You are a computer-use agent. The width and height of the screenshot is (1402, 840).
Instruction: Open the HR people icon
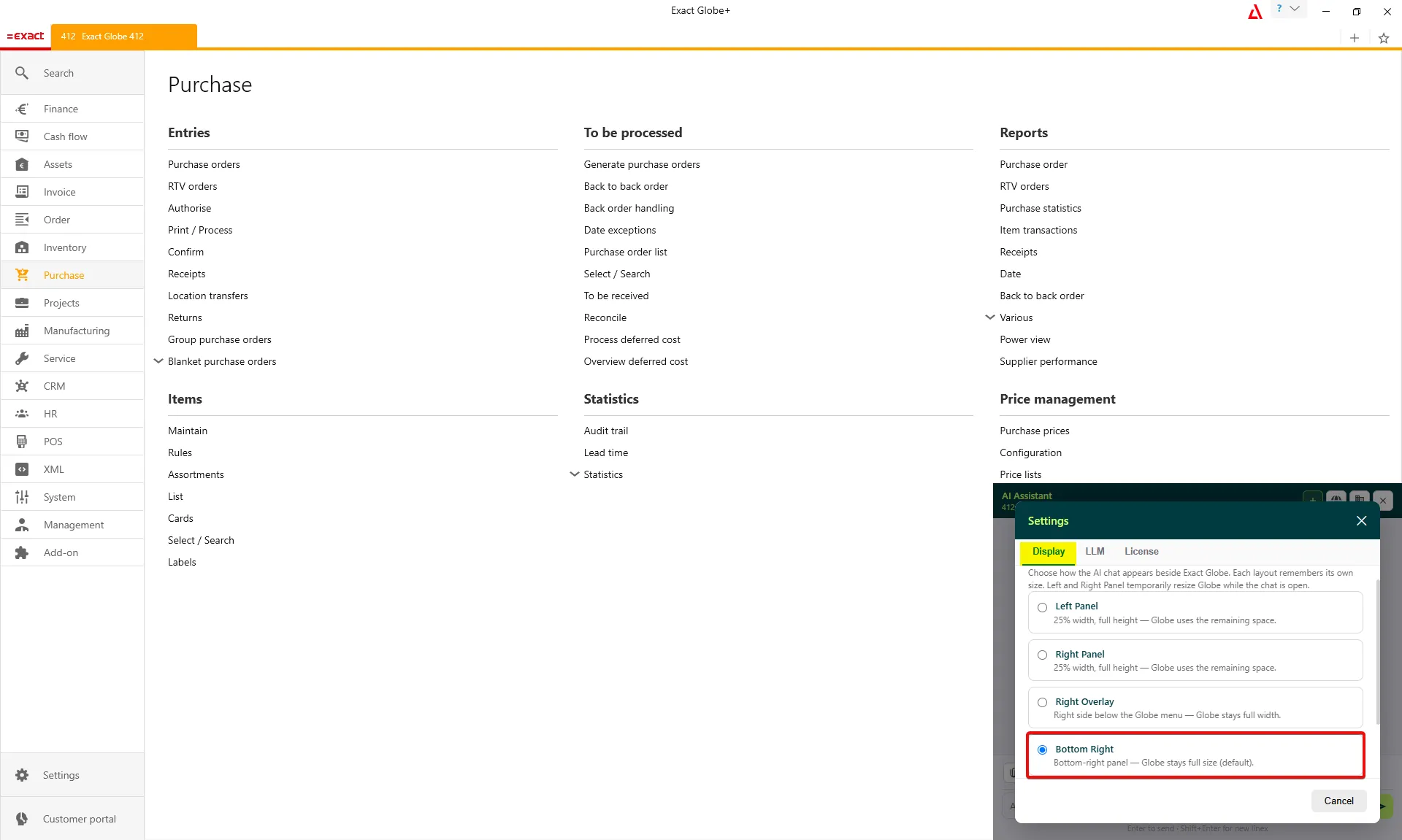22,414
